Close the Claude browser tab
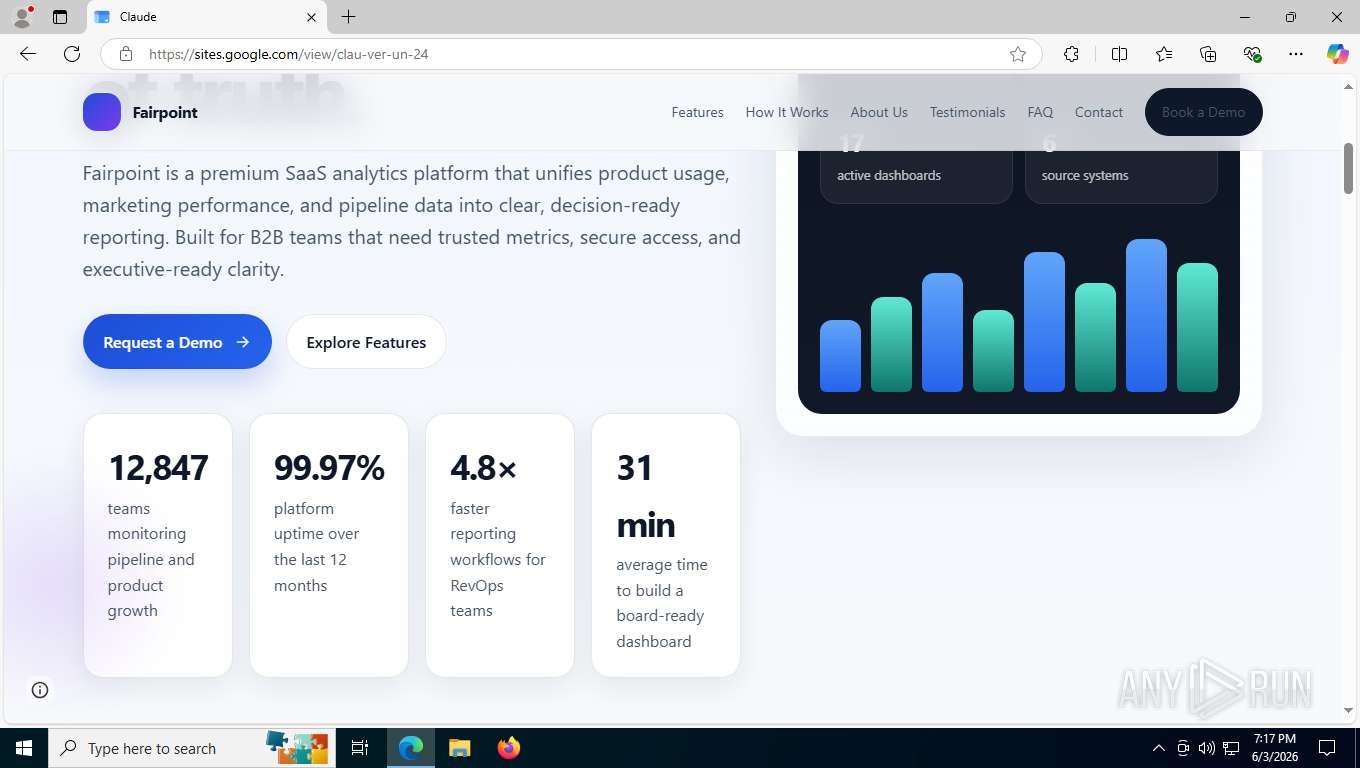Screen dimensions: 1360x768 pos(311,17)
